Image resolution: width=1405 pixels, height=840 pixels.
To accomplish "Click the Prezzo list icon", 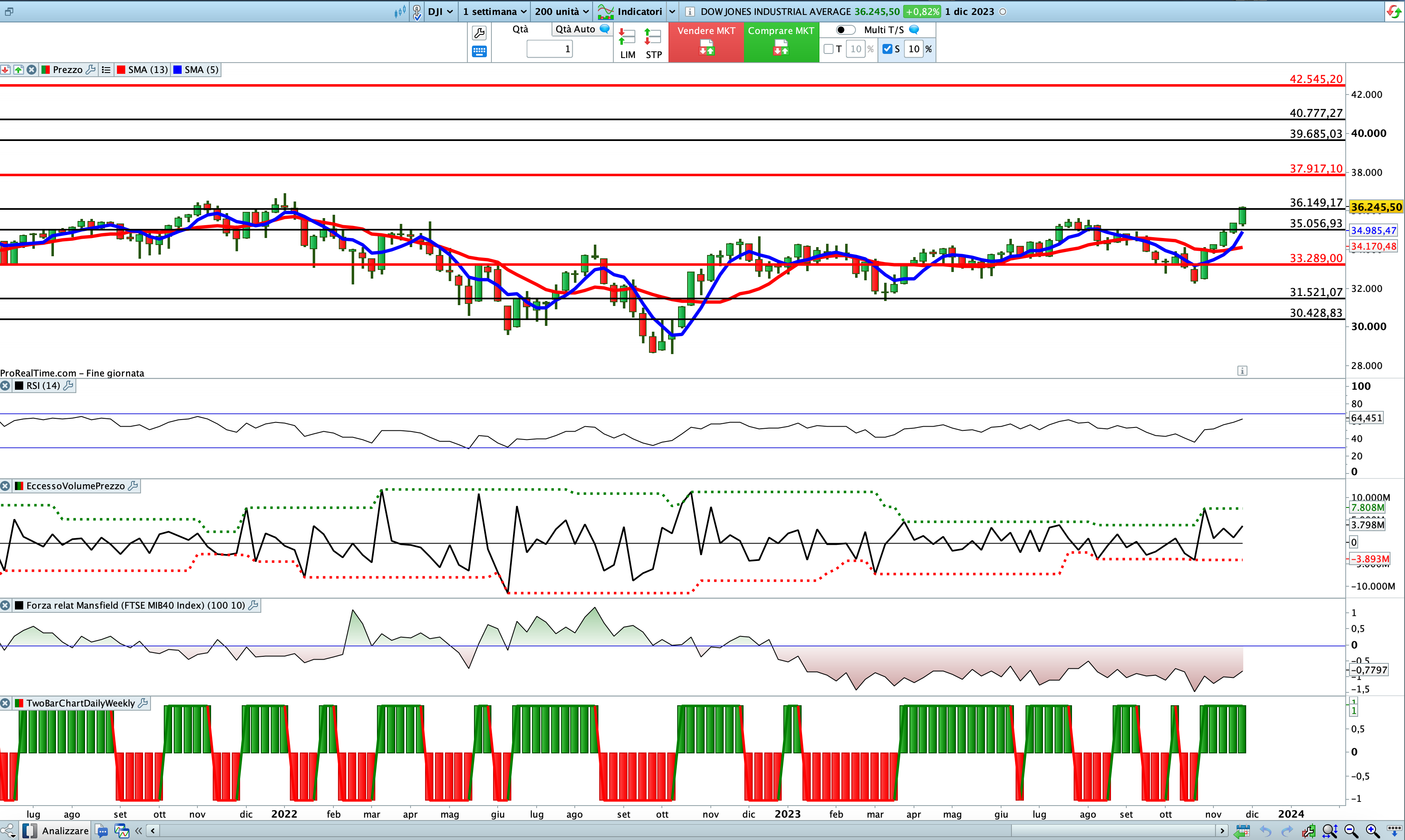I will 106,70.
